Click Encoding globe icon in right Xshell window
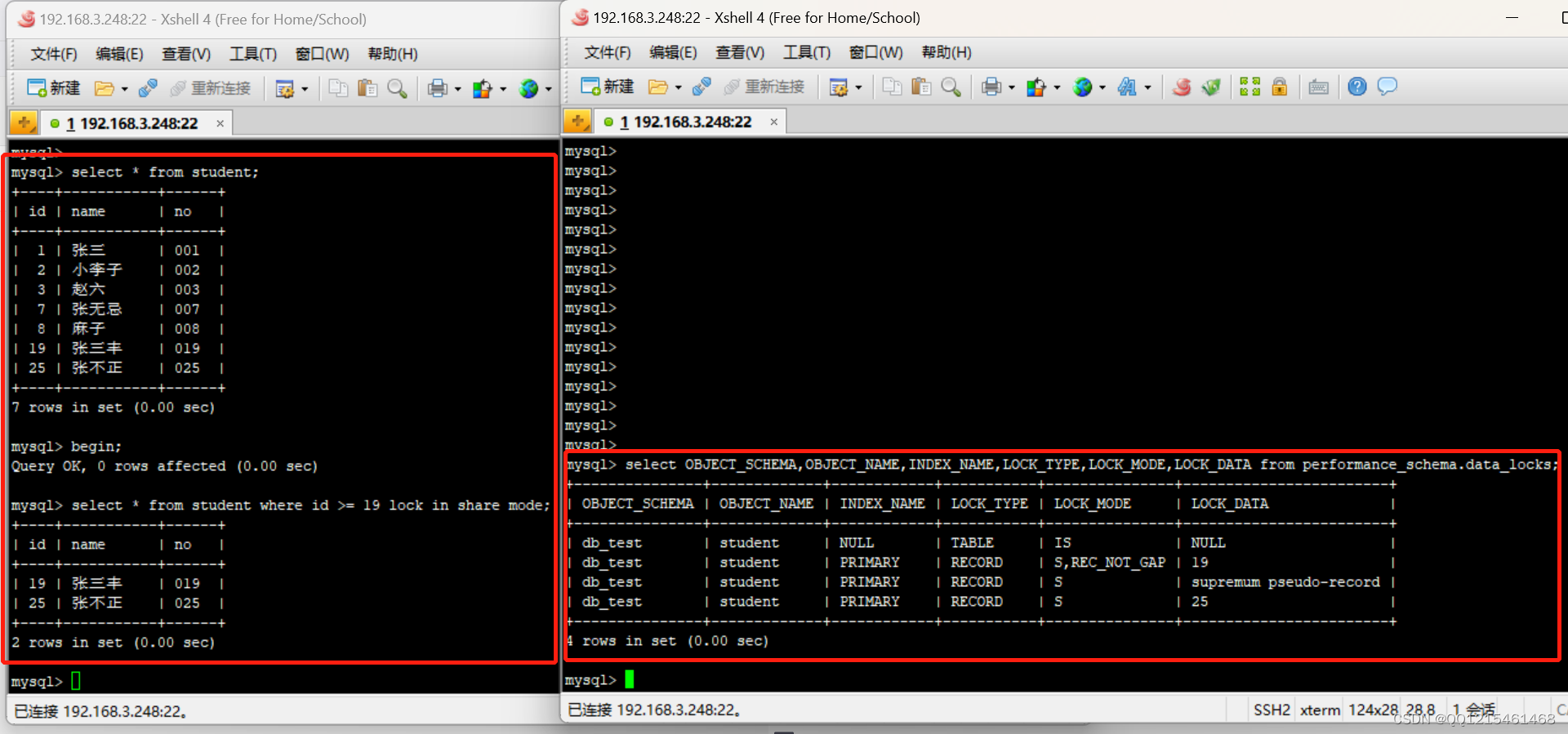The height and width of the screenshot is (734, 1568). 1083,87
